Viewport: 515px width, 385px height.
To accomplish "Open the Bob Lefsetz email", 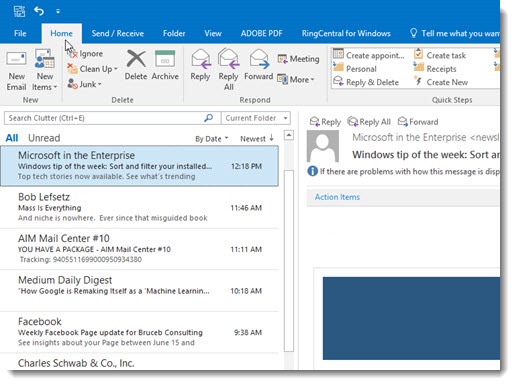I will (x=139, y=207).
